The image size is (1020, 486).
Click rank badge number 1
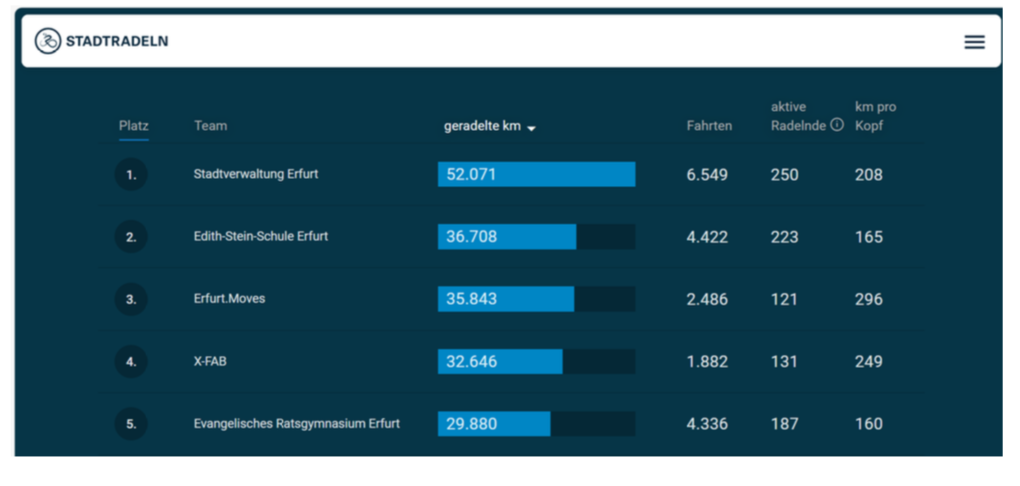pyautogui.click(x=131, y=175)
